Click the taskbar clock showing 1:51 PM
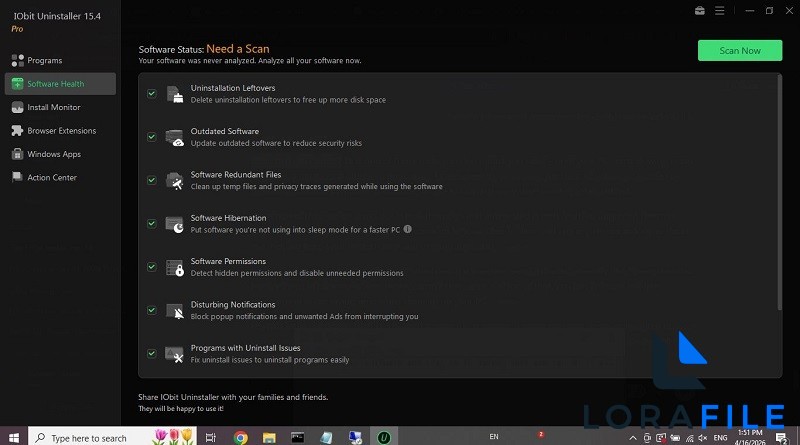 click(750, 437)
